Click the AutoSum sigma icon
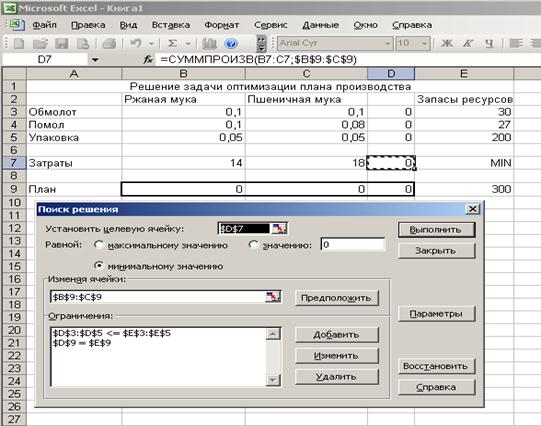Image resolution: width=541 pixels, height=426 pixels. [172, 43]
